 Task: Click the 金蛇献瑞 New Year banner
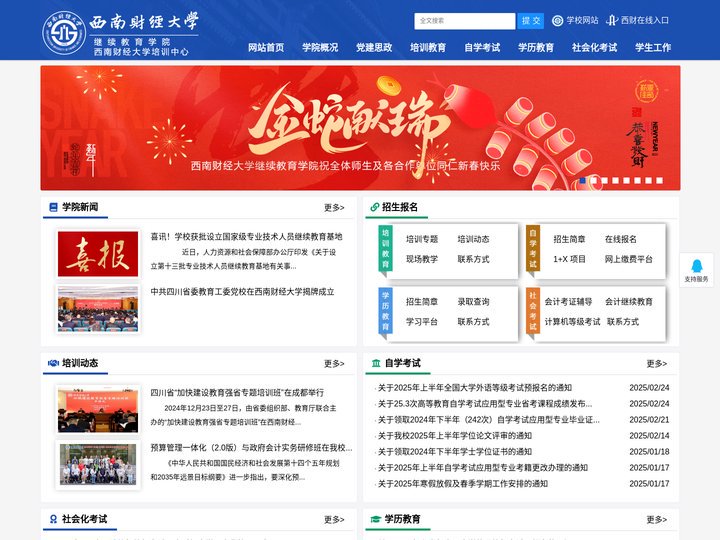(360, 128)
